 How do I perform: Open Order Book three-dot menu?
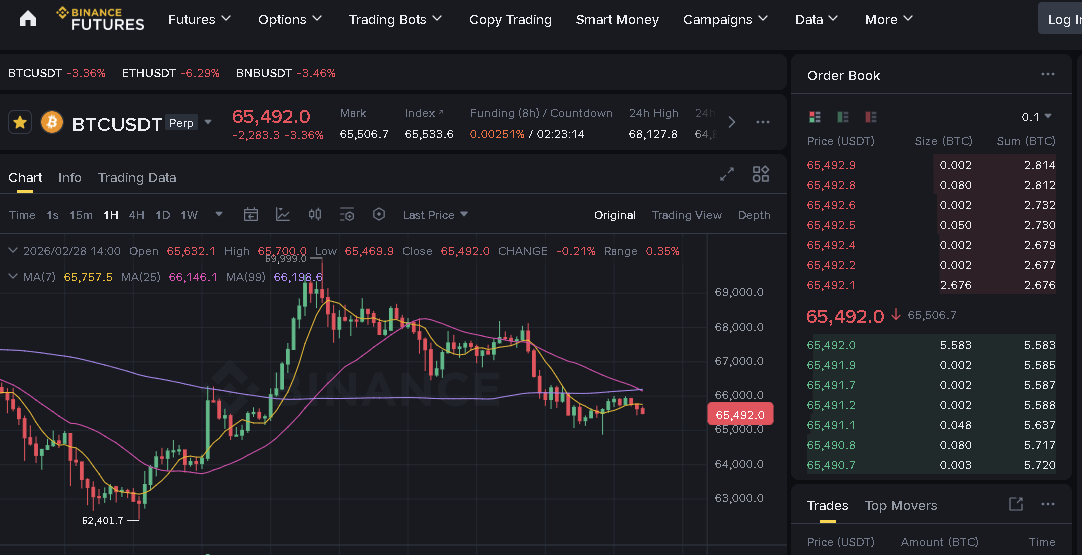click(1047, 75)
